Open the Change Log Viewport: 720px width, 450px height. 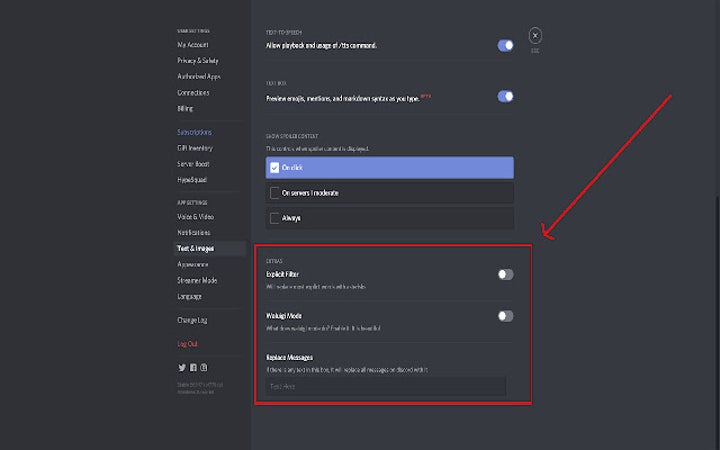click(x=192, y=320)
